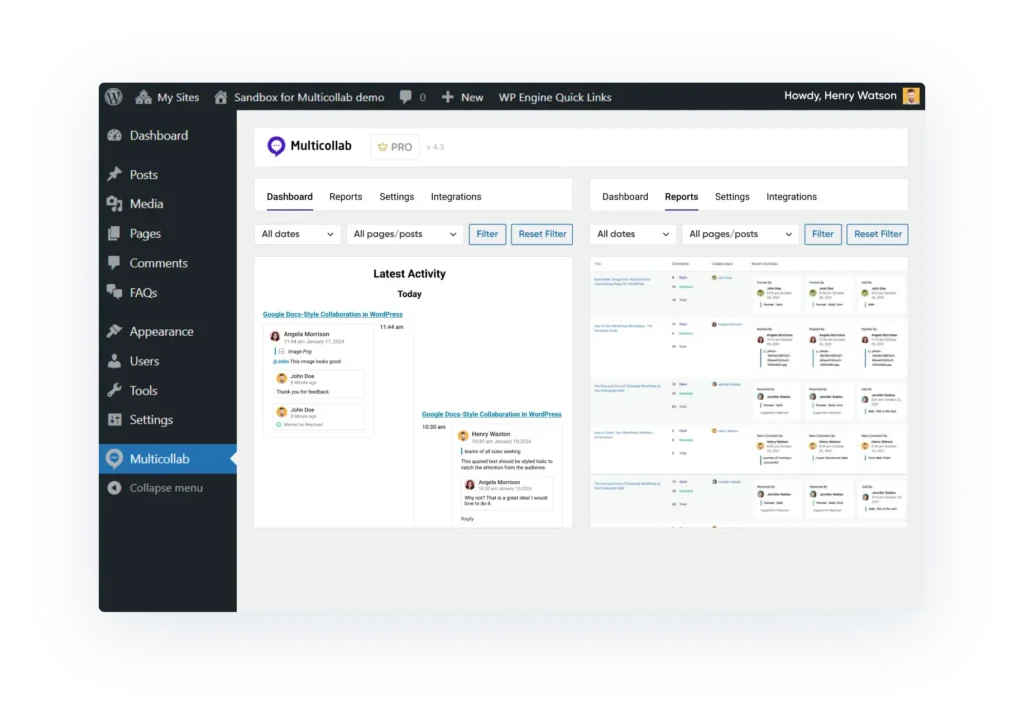Click the plus New item in admin bar
This screenshot has height=727, width=1024.
click(x=462, y=97)
